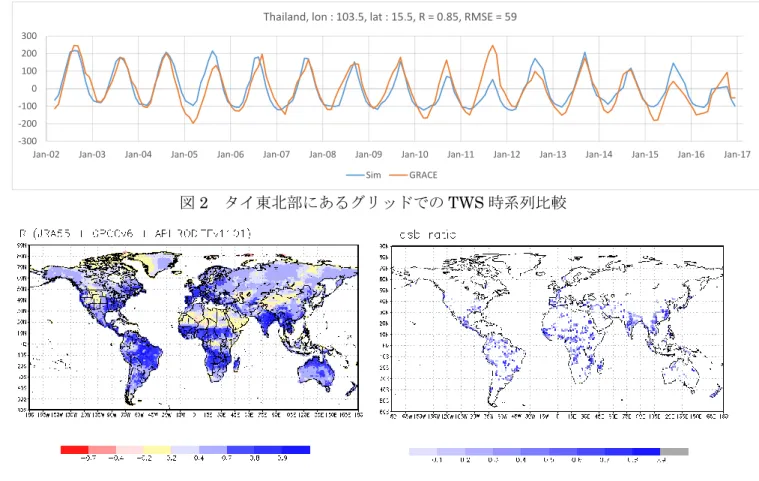Select the Sim legend entry
Screen dimensions: 759x481
click(364, 175)
